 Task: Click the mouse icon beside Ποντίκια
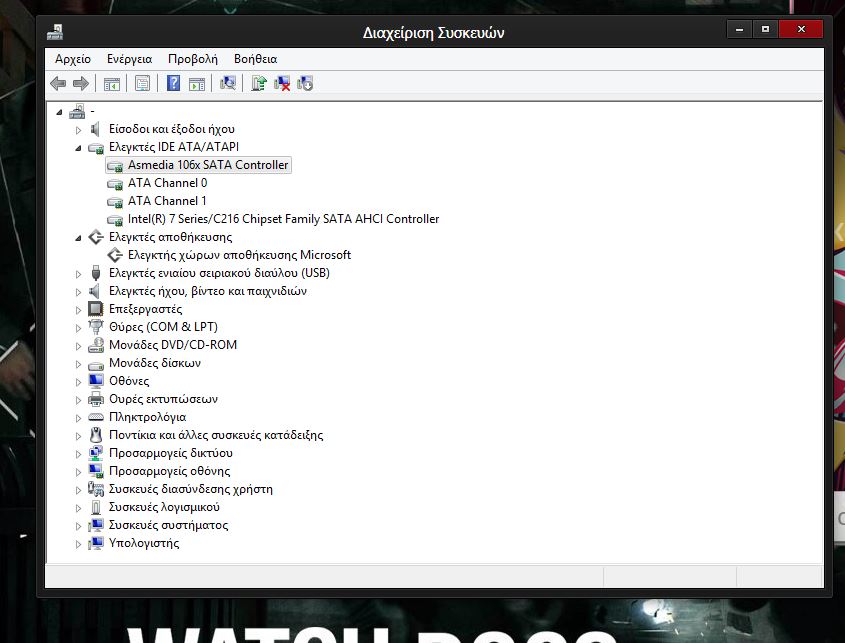click(96, 435)
